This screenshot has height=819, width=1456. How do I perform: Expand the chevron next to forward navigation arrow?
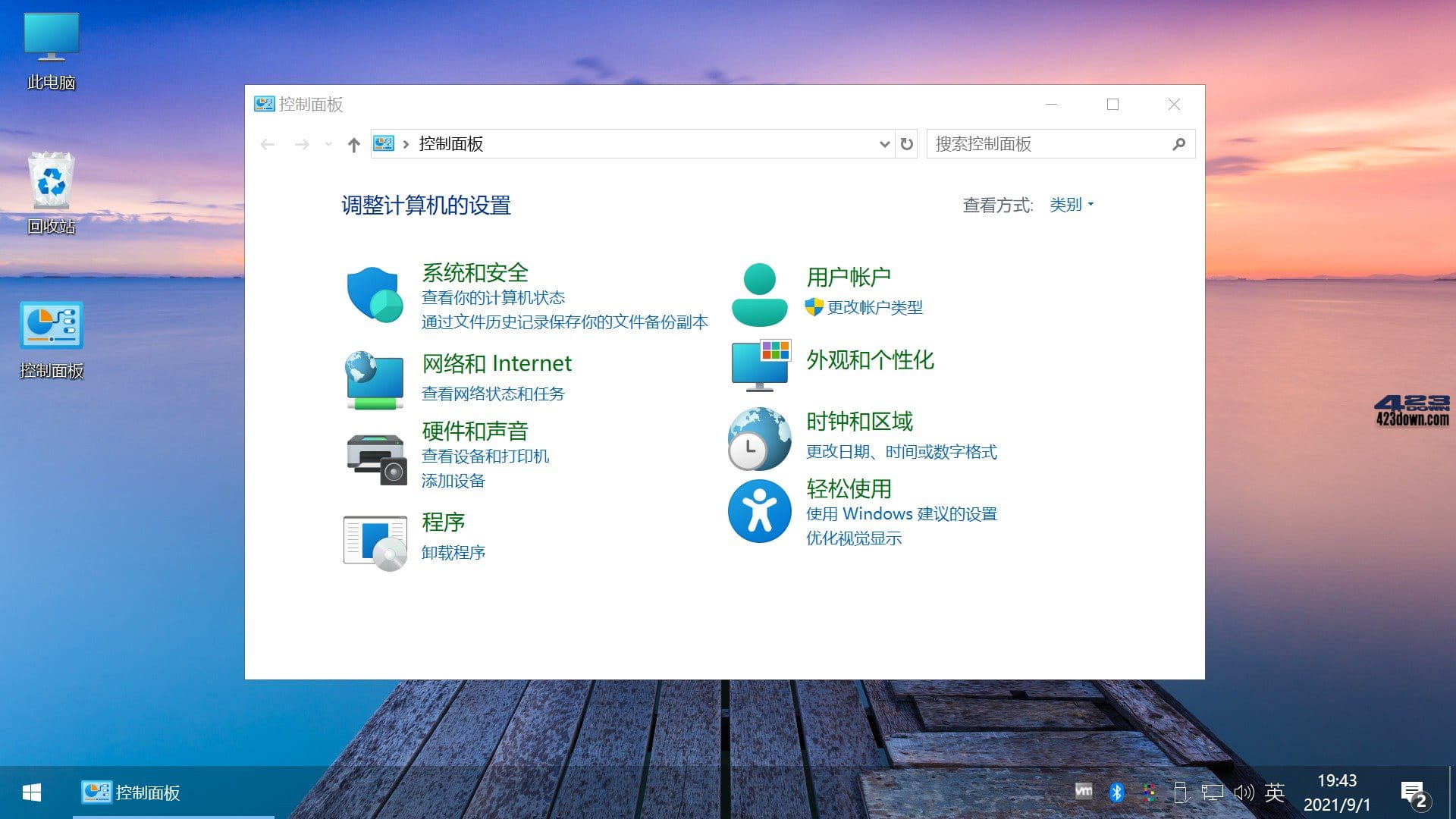328,143
